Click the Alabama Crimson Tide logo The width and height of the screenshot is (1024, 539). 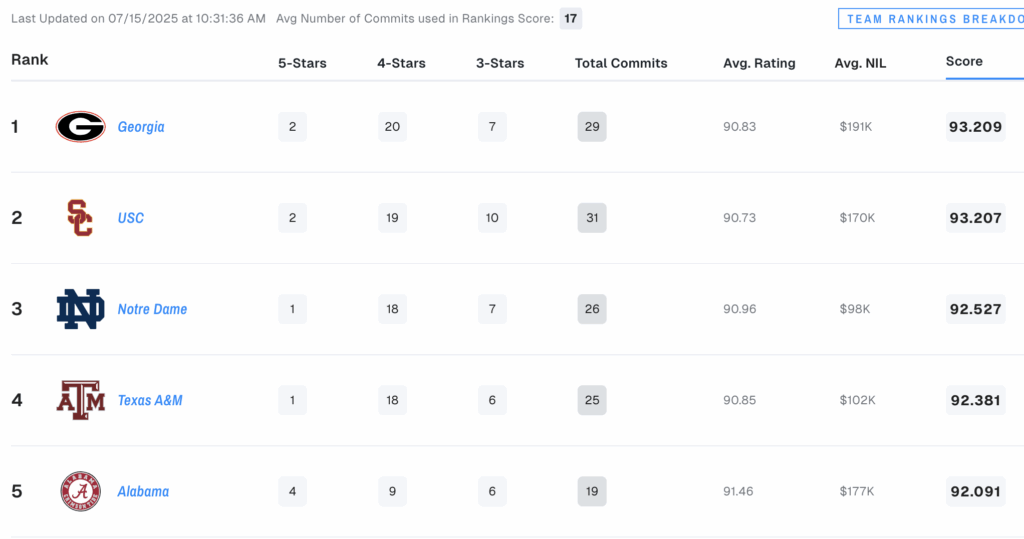80,491
